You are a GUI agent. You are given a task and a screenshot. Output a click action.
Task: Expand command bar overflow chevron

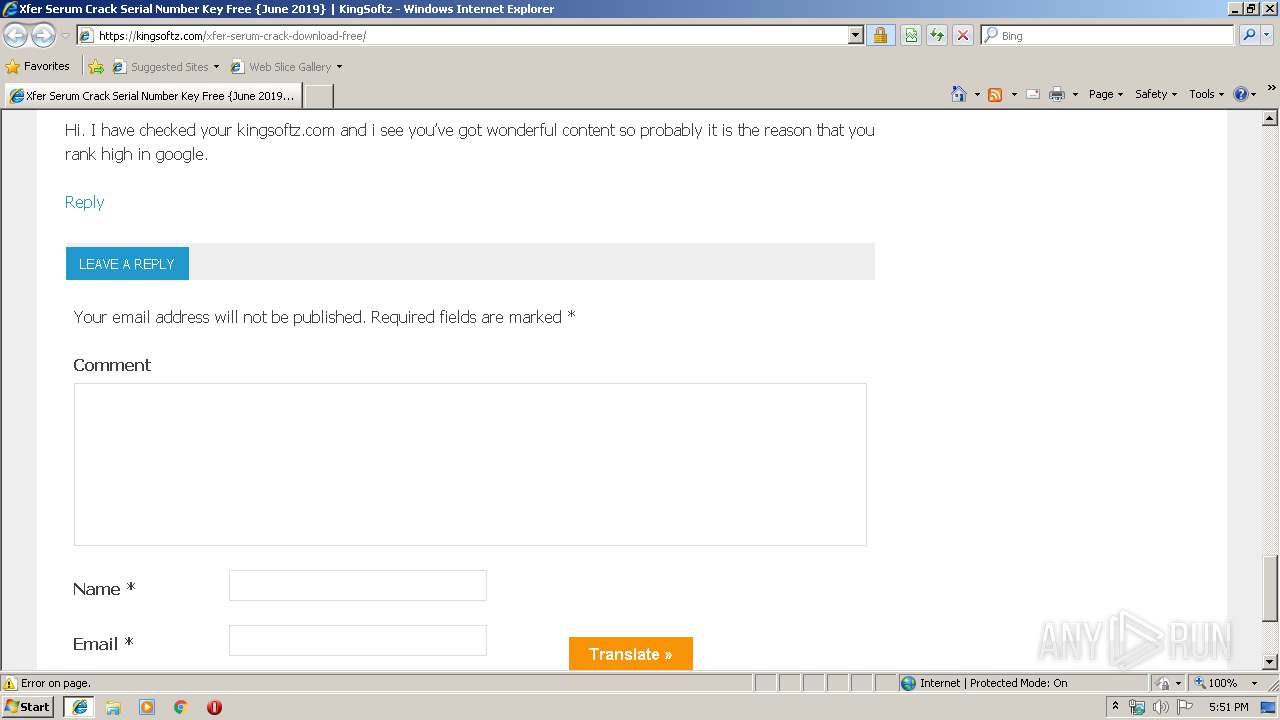click(x=1271, y=88)
